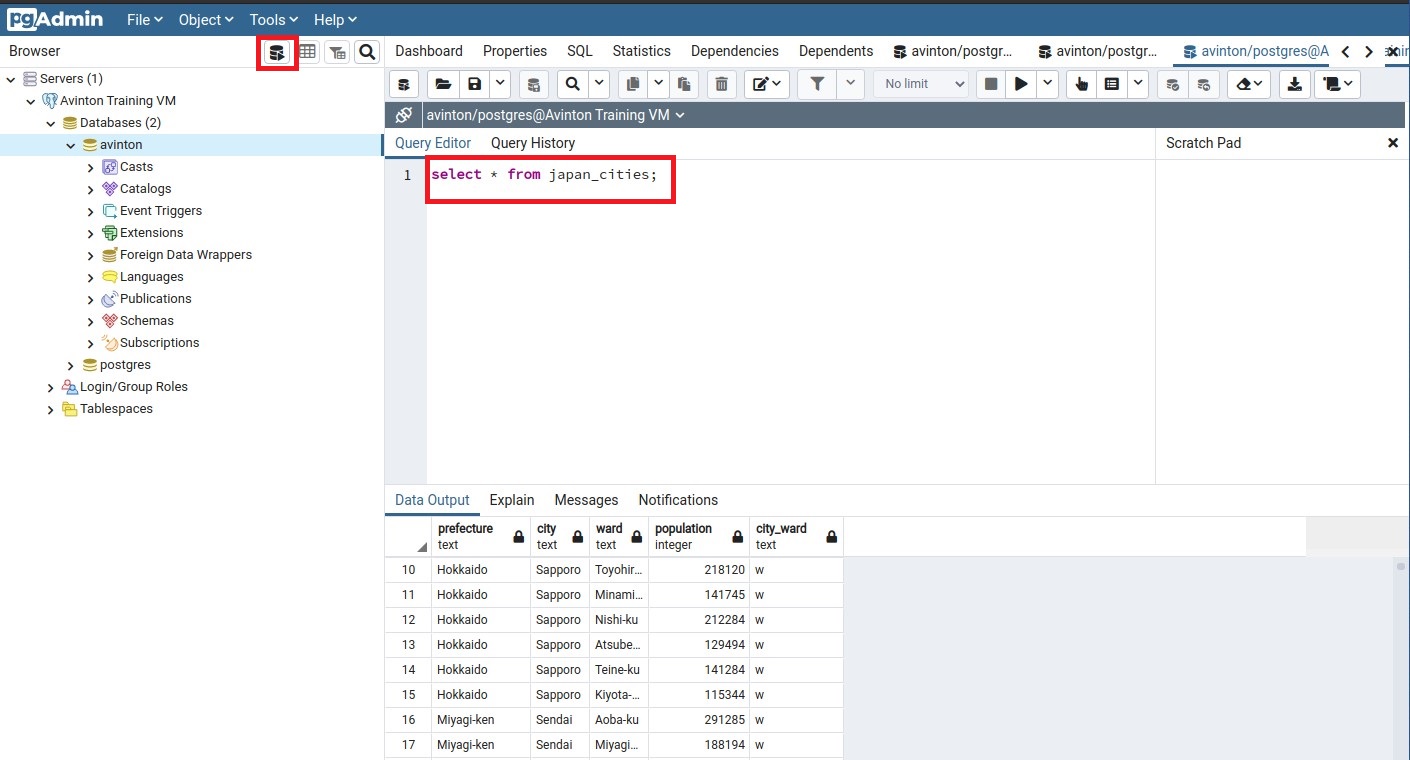
Task: Click the Save Data Changes icon
Action: (x=534, y=84)
